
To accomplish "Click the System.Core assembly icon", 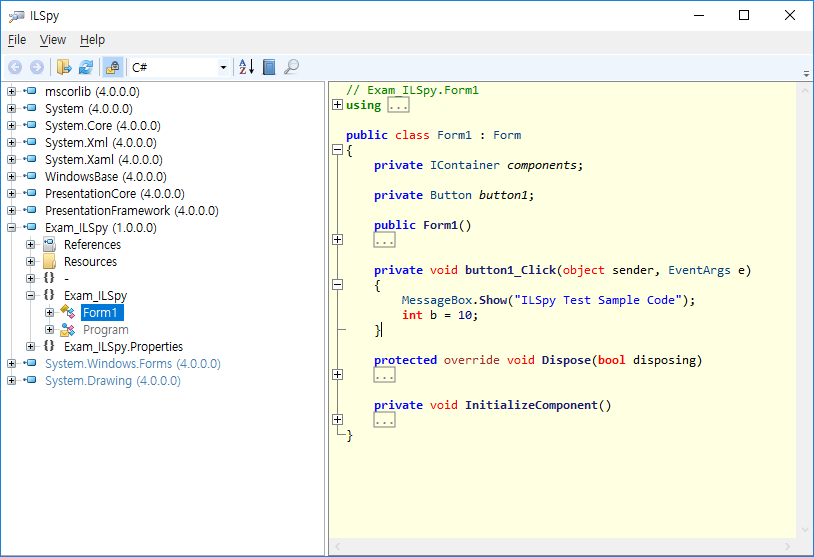I will (31, 125).
